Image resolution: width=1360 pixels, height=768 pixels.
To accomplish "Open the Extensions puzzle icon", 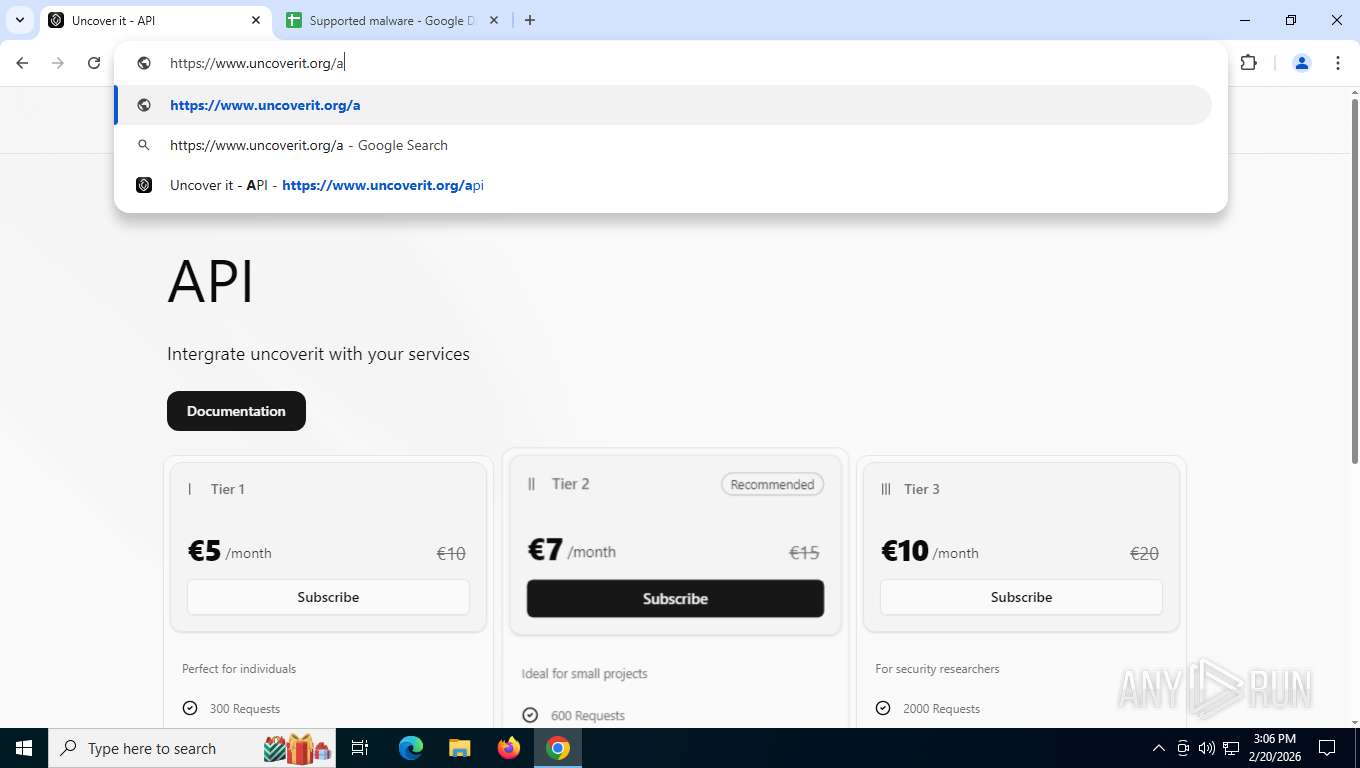I will click(1248, 63).
